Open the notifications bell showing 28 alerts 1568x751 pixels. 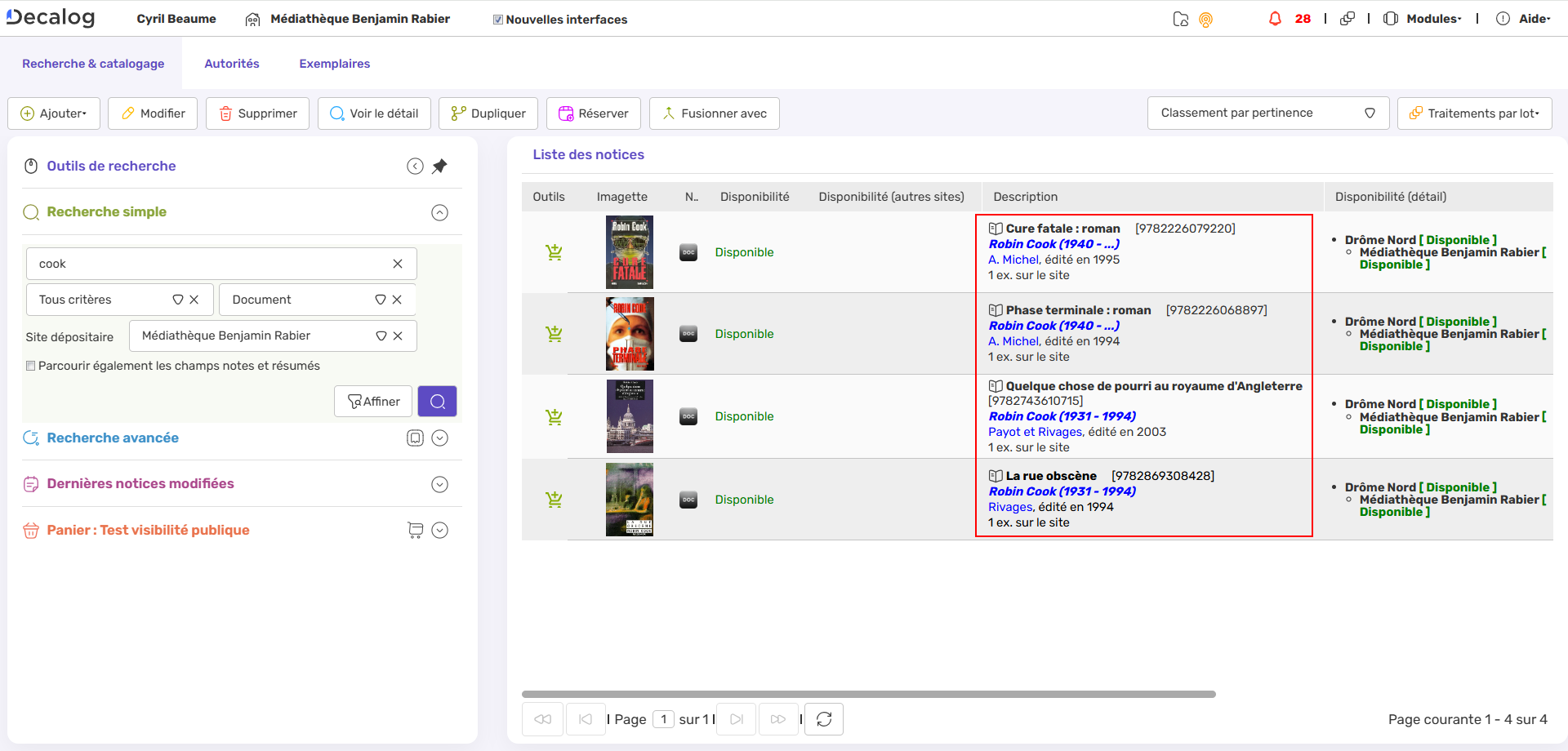click(1276, 18)
